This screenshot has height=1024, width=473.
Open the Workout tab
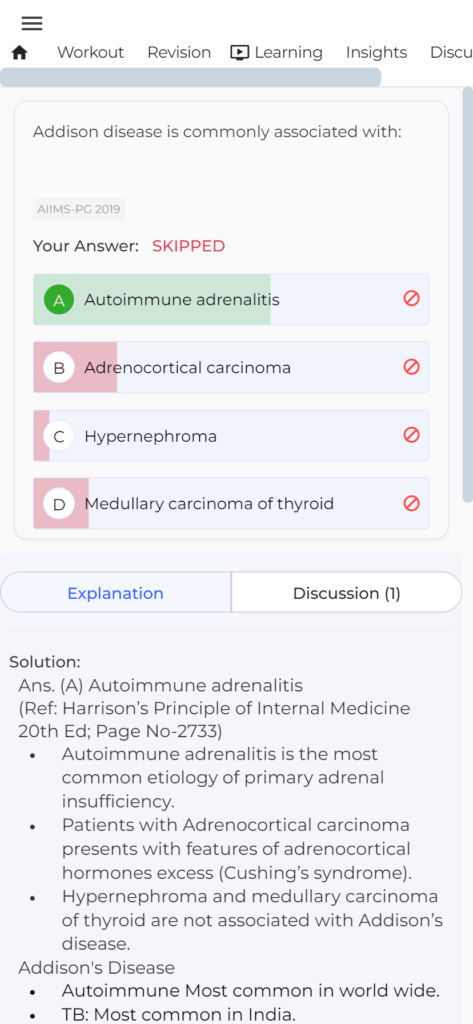90,52
